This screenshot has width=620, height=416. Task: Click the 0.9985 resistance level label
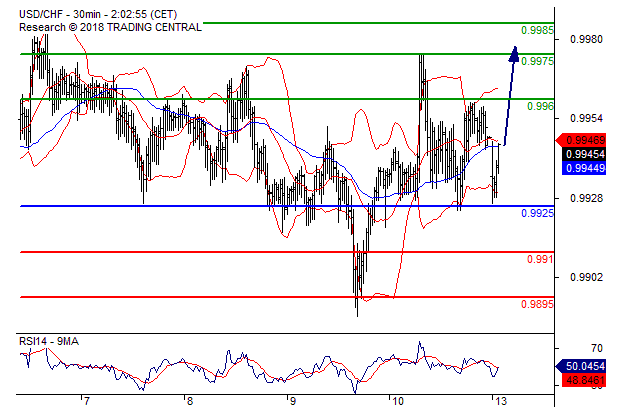(x=537, y=30)
